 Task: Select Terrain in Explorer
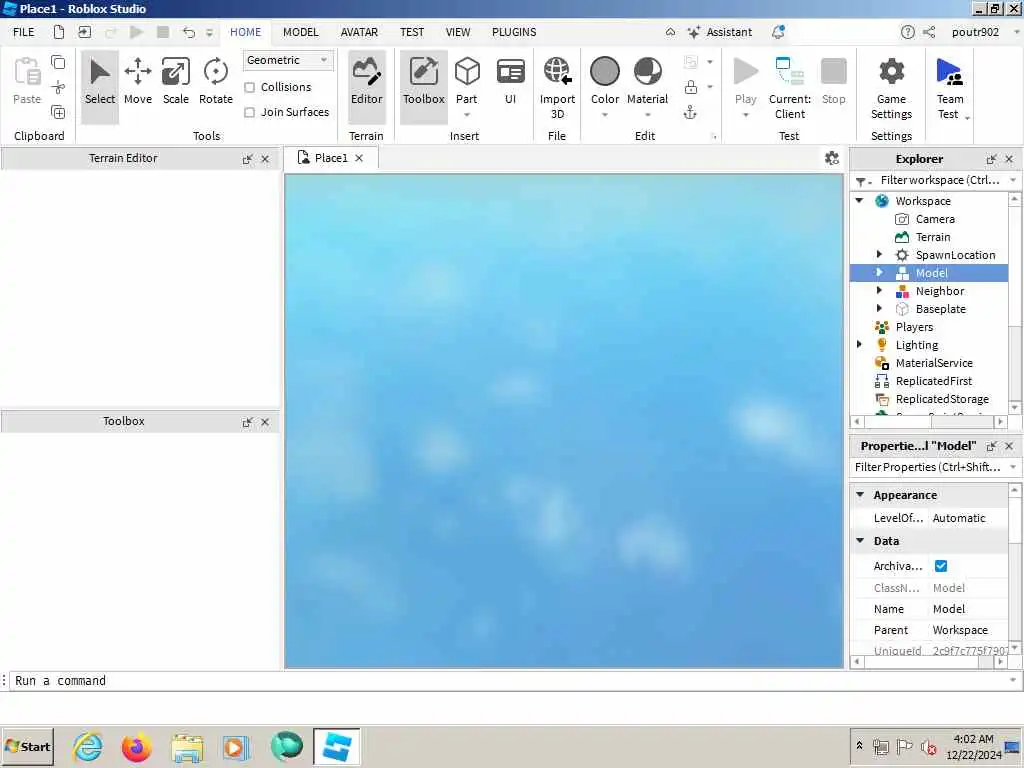tap(933, 237)
